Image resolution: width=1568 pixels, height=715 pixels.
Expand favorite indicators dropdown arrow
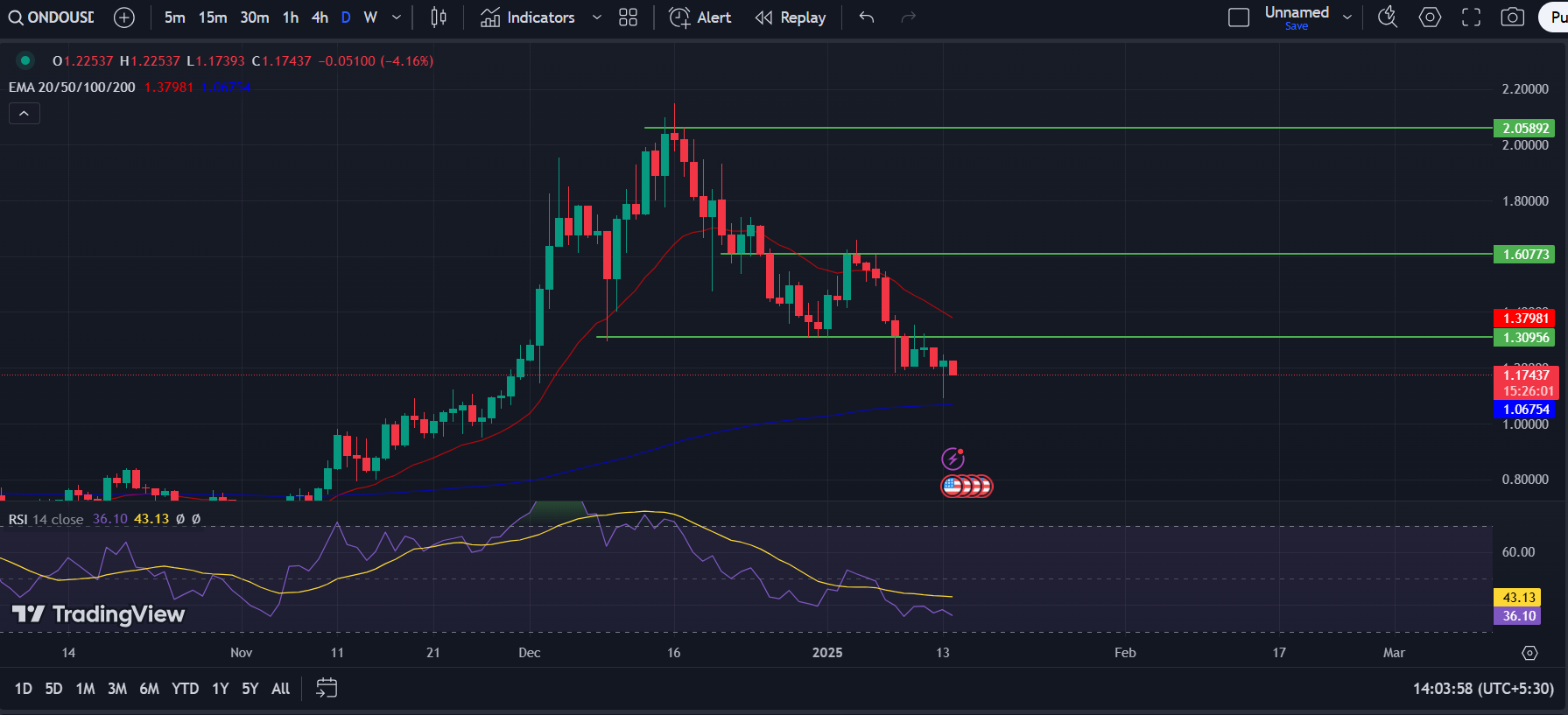(597, 18)
